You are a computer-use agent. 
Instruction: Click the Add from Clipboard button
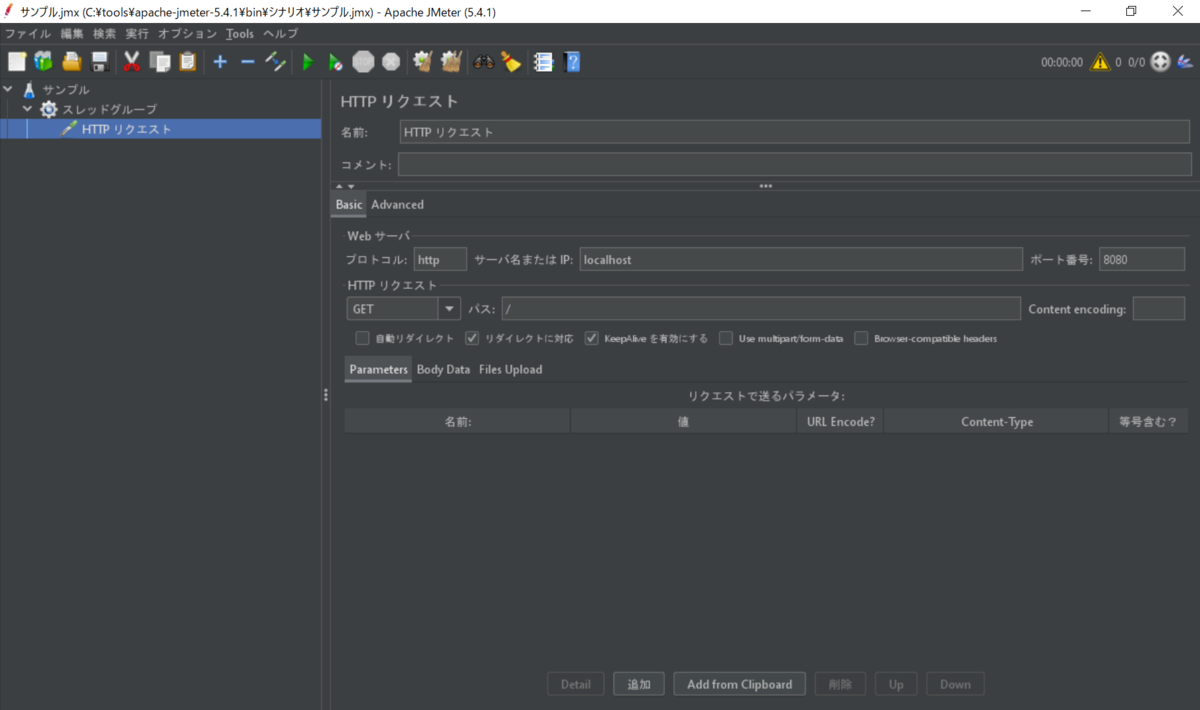[739, 684]
